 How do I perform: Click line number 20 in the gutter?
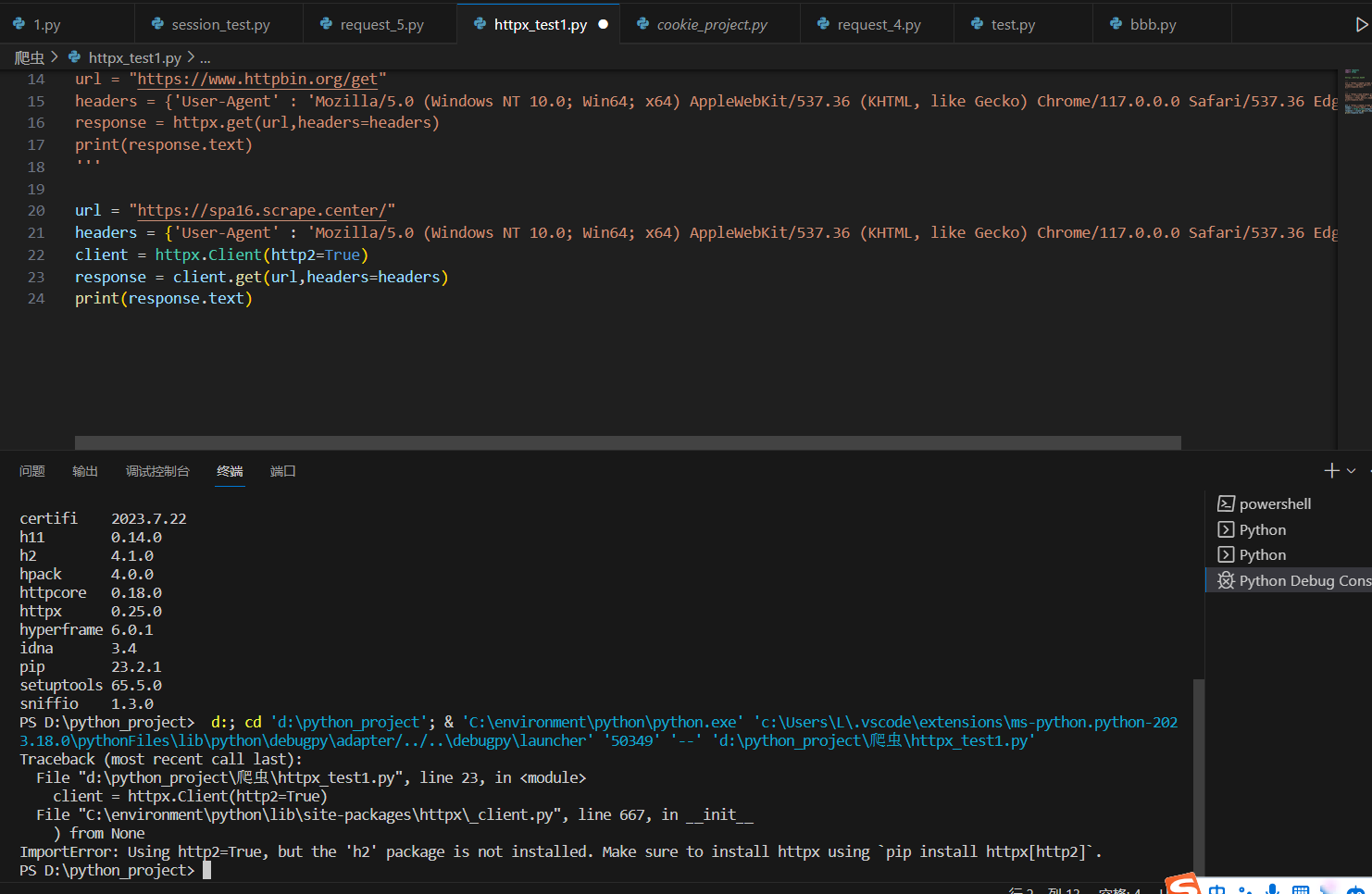pyautogui.click(x=36, y=211)
